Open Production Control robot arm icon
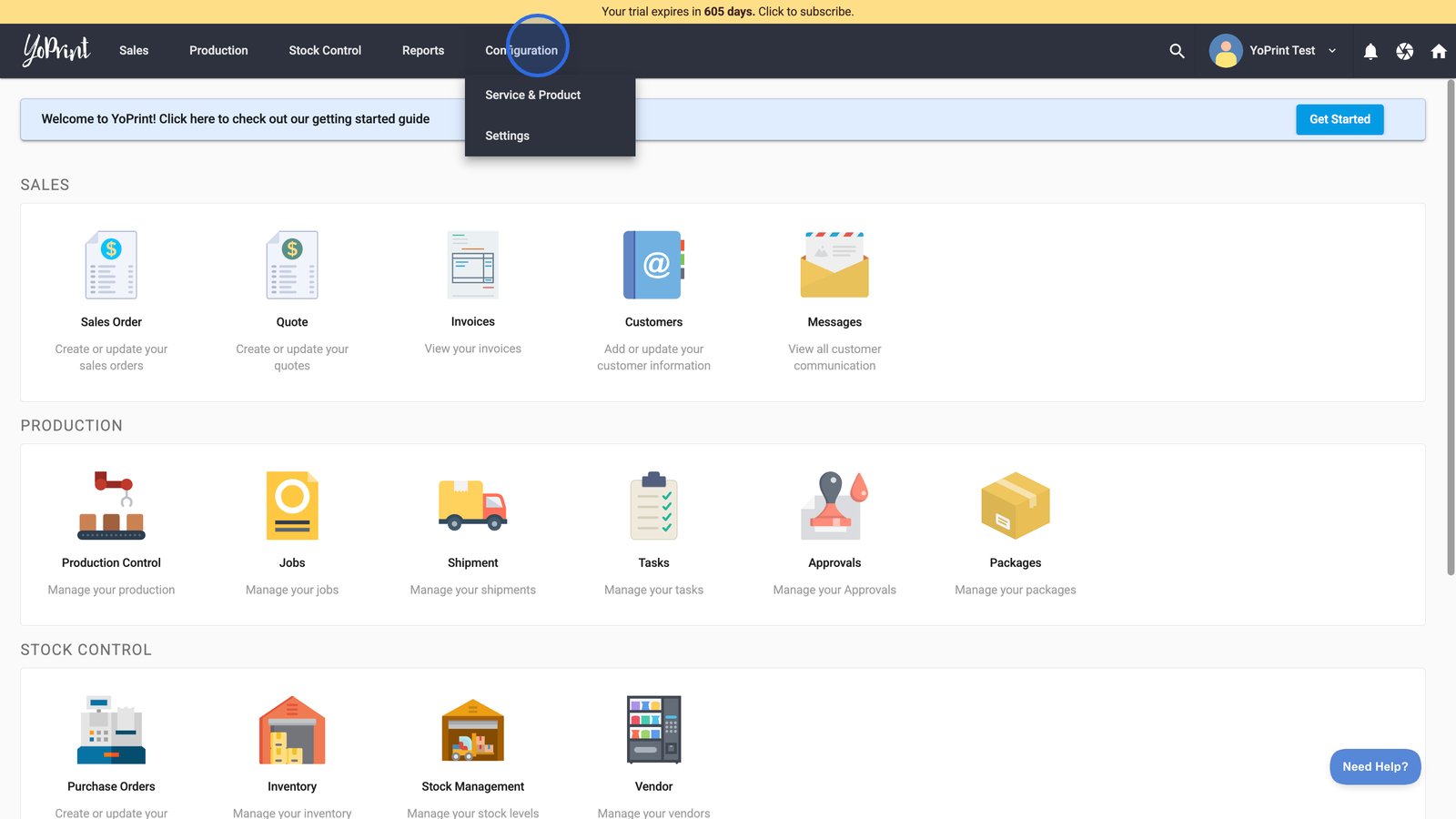1456x819 pixels. pos(111,506)
